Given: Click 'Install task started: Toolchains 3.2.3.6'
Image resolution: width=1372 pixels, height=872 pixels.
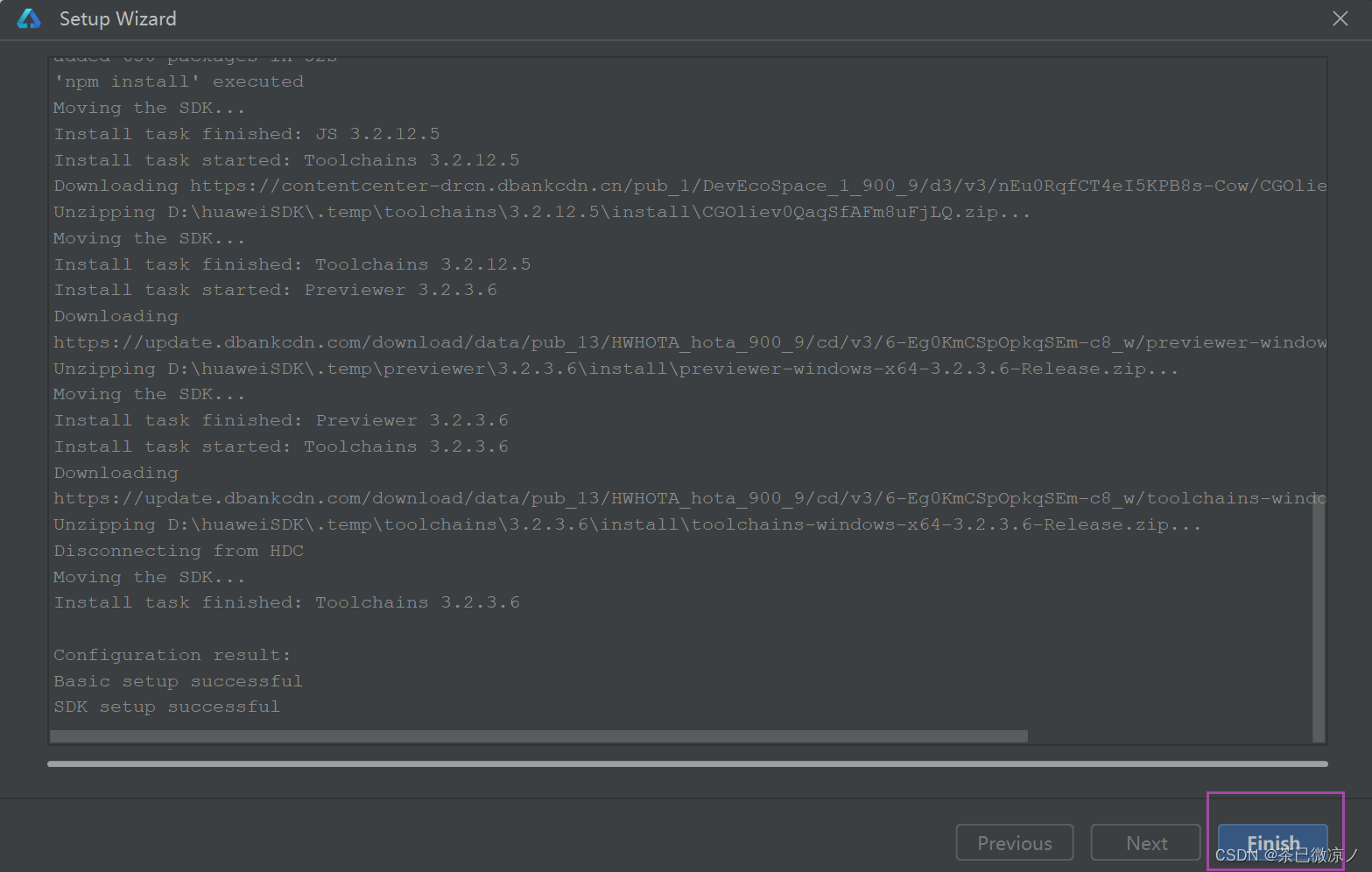Looking at the screenshot, I should 281,447.
